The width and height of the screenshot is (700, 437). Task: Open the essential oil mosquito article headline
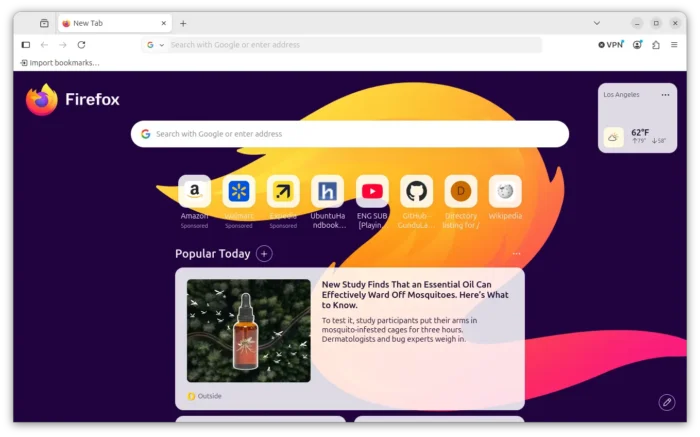pos(415,295)
